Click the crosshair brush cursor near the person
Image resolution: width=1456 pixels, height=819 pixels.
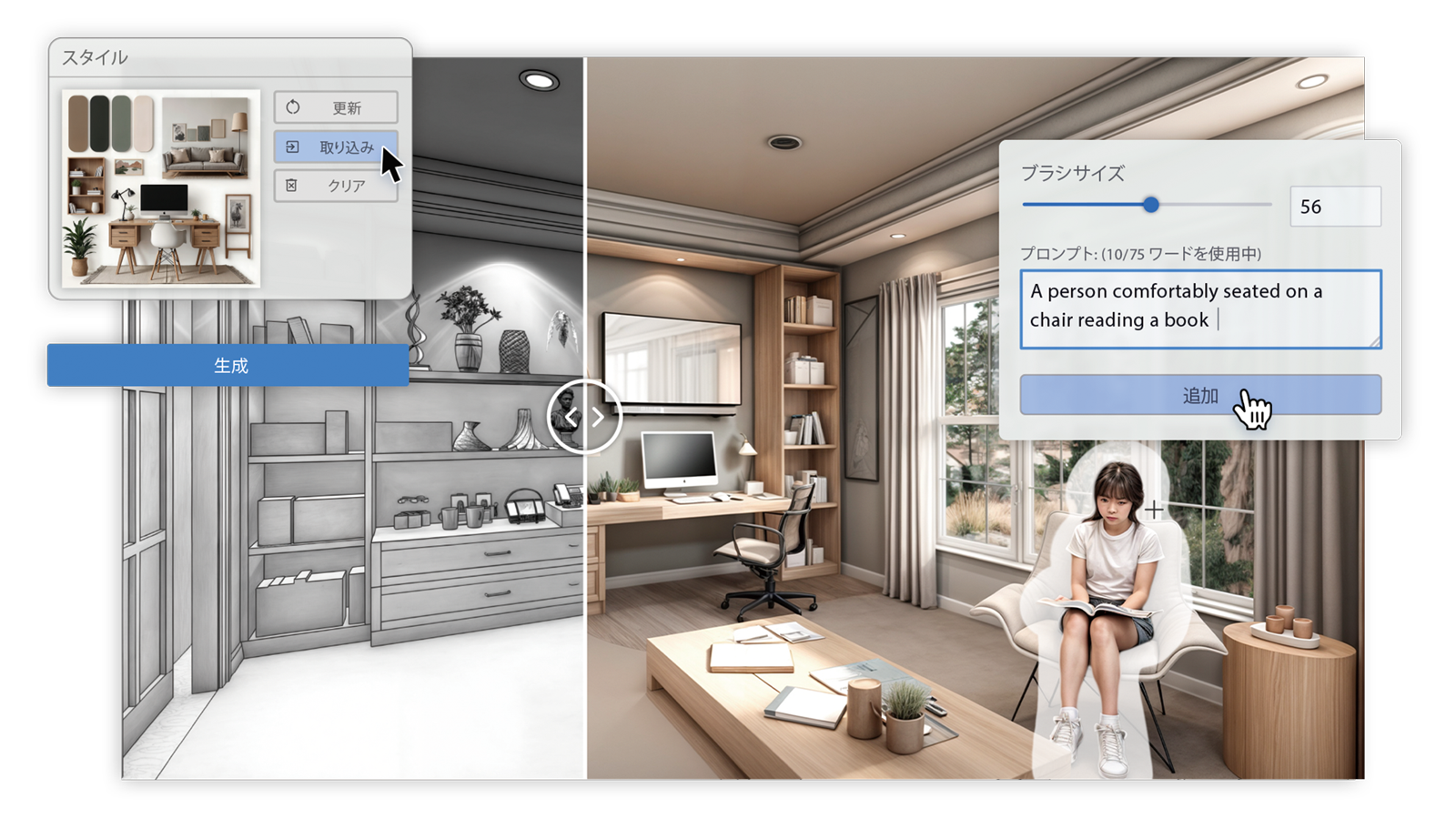pyautogui.click(x=1154, y=510)
